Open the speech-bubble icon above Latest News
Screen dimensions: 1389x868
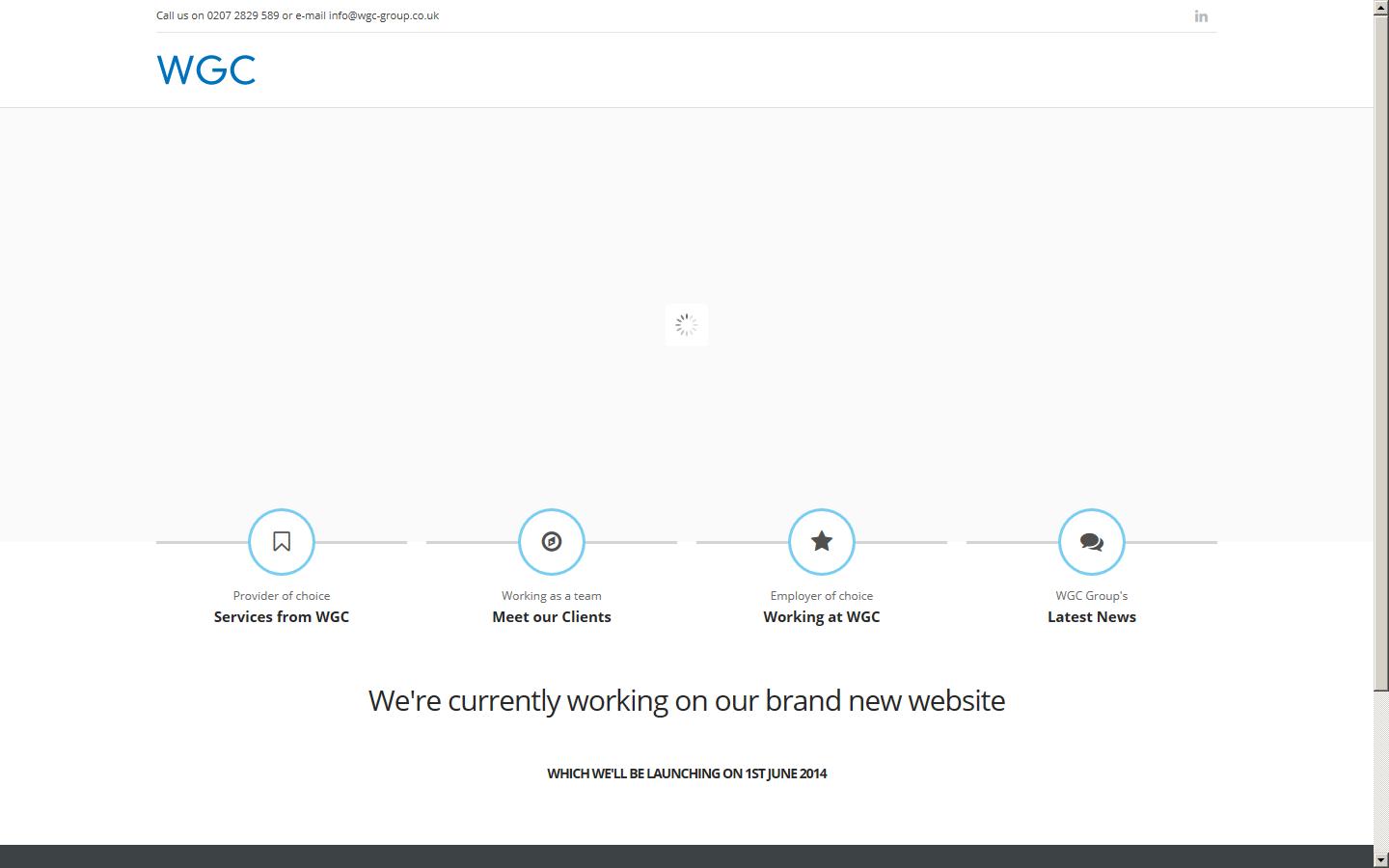coord(1091,541)
